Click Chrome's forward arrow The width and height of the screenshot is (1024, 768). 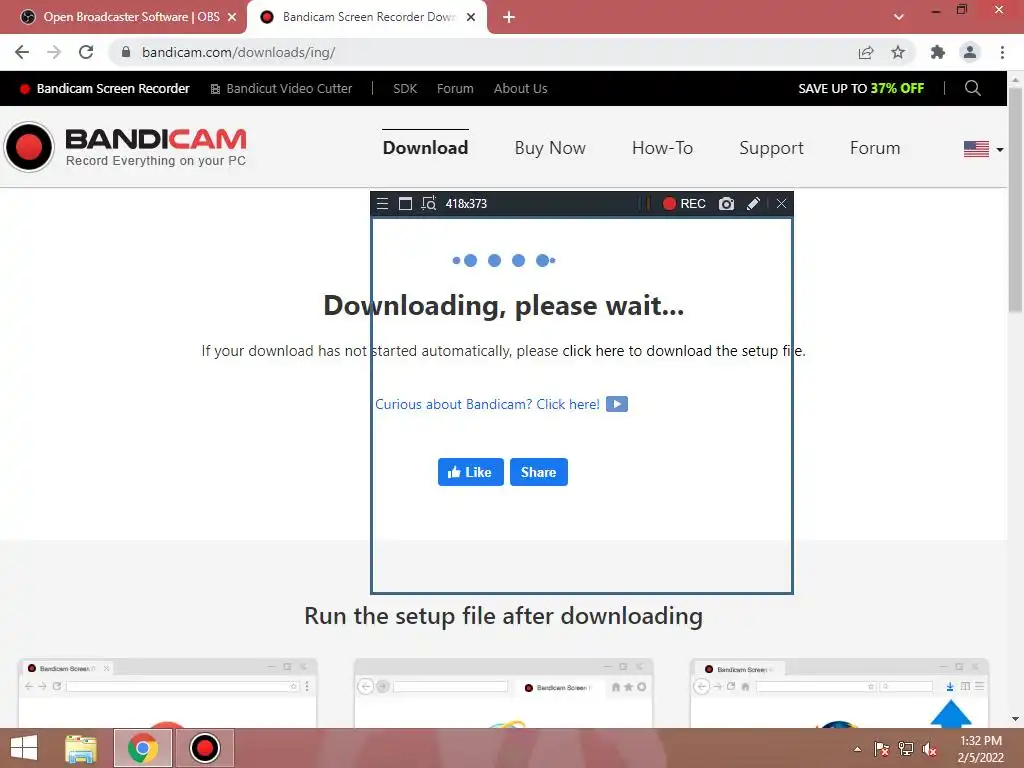point(54,52)
